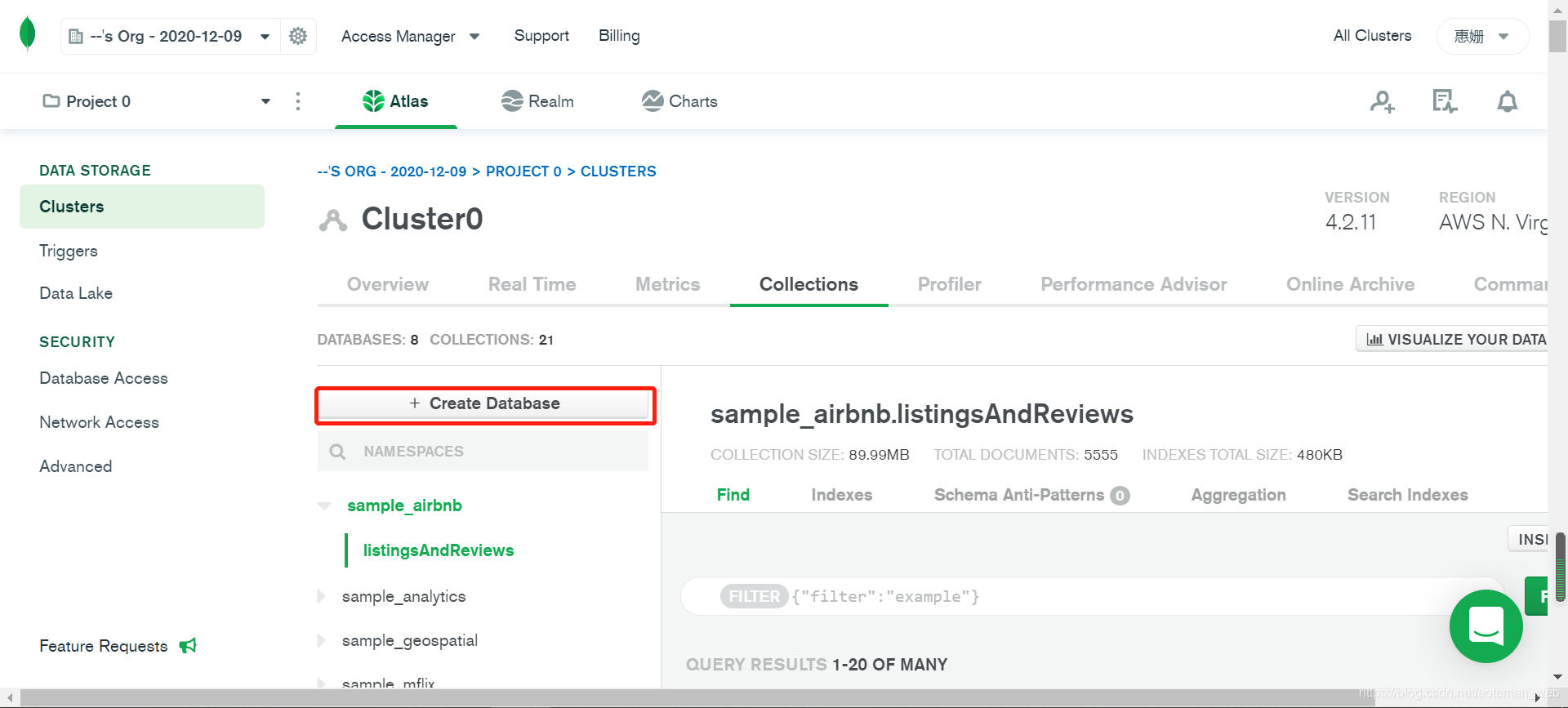The width and height of the screenshot is (1568, 708).
Task: Expand the sample_geospatial database
Action: point(321,641)
